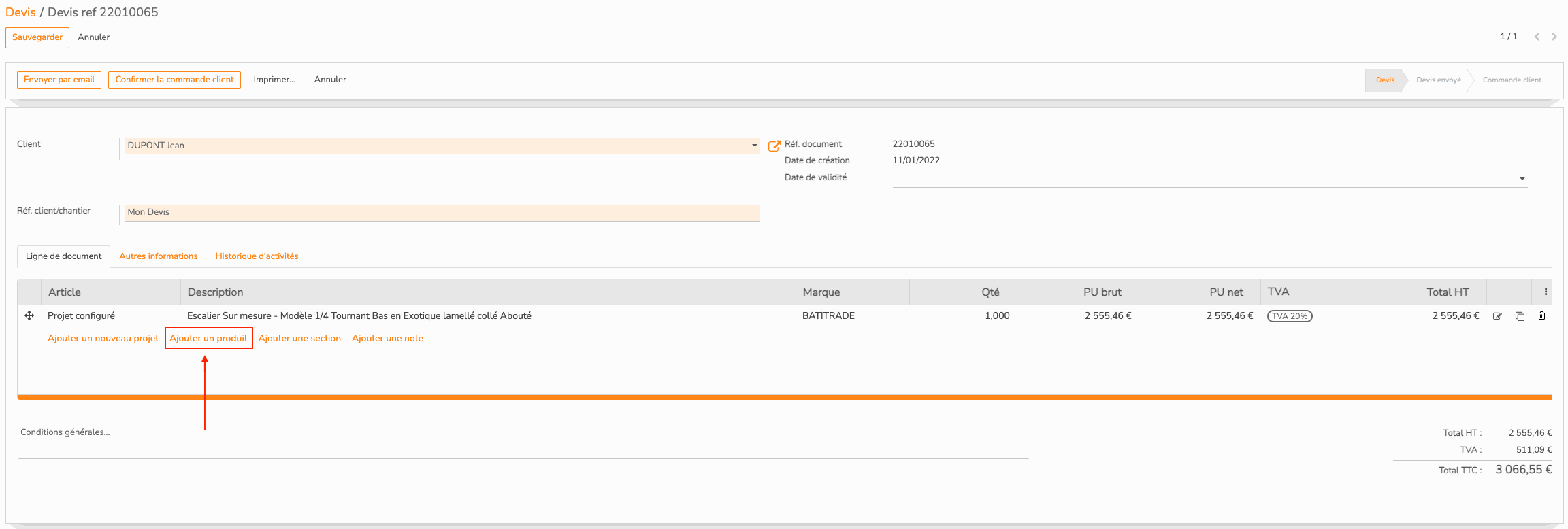
Task: Open the client external link icon
Action: click(774, 146)
